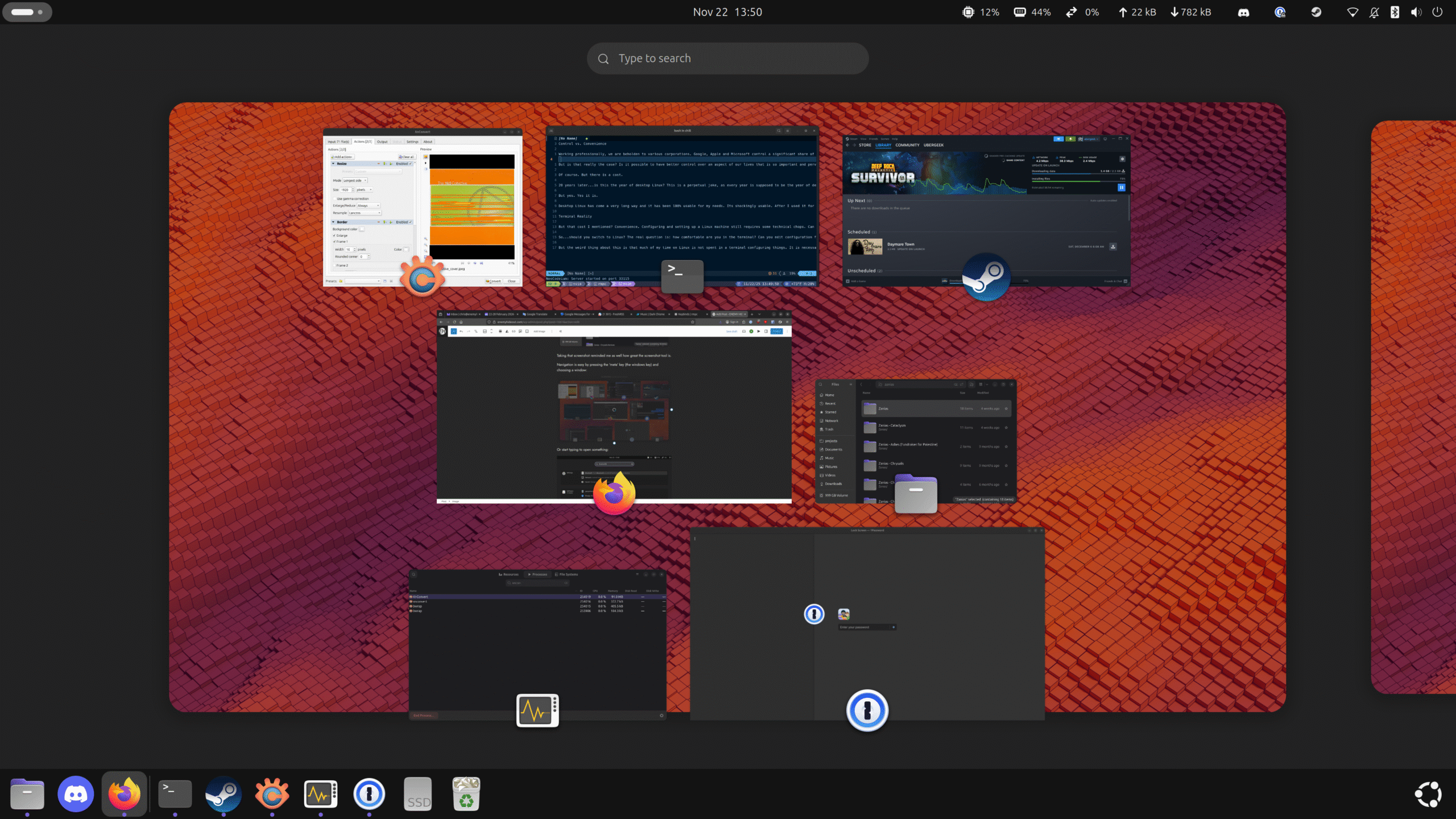Select the Steam library window thumbnail

click(986, 210)
